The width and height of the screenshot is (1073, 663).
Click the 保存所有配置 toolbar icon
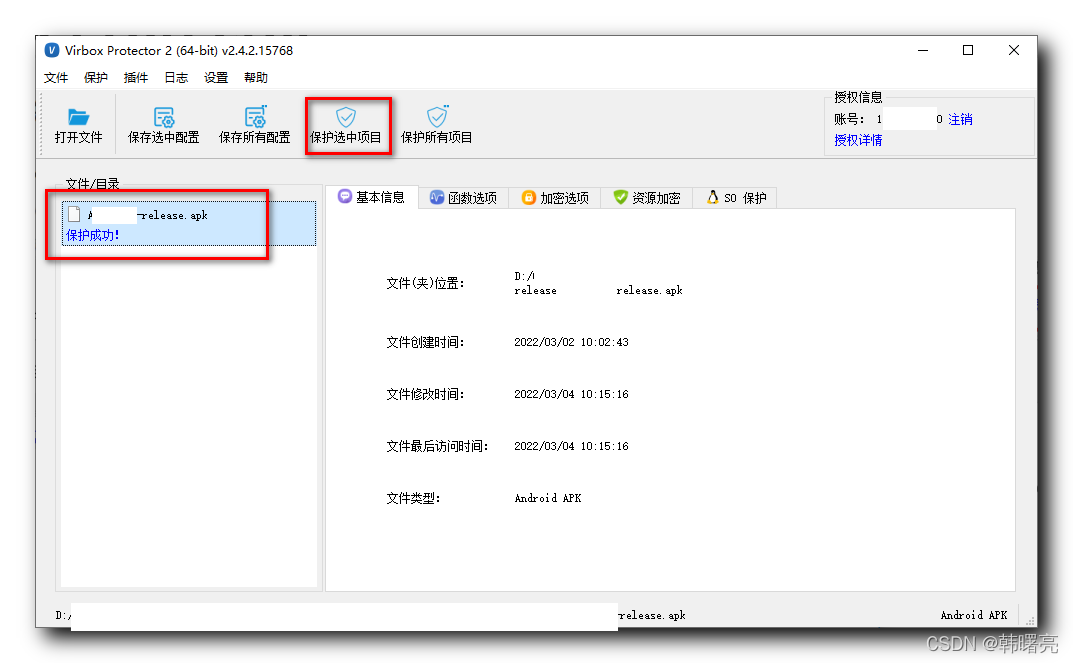click(255, 116)
